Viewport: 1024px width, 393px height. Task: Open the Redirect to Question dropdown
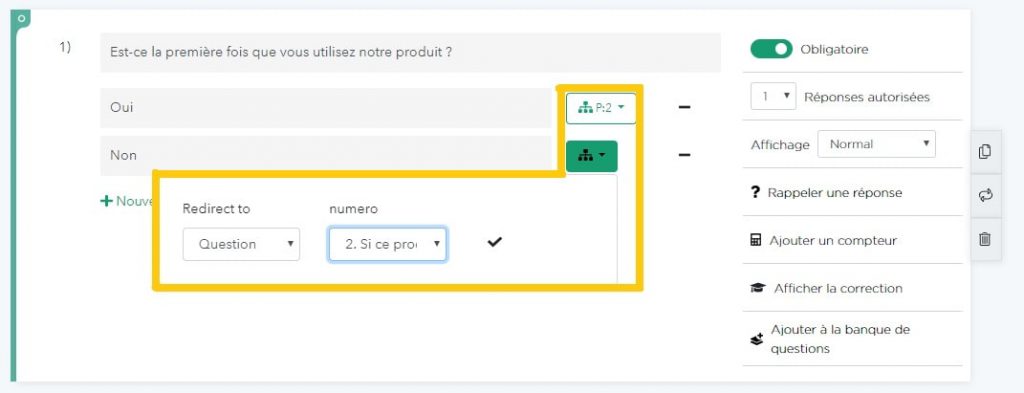[x=241, y=244]
